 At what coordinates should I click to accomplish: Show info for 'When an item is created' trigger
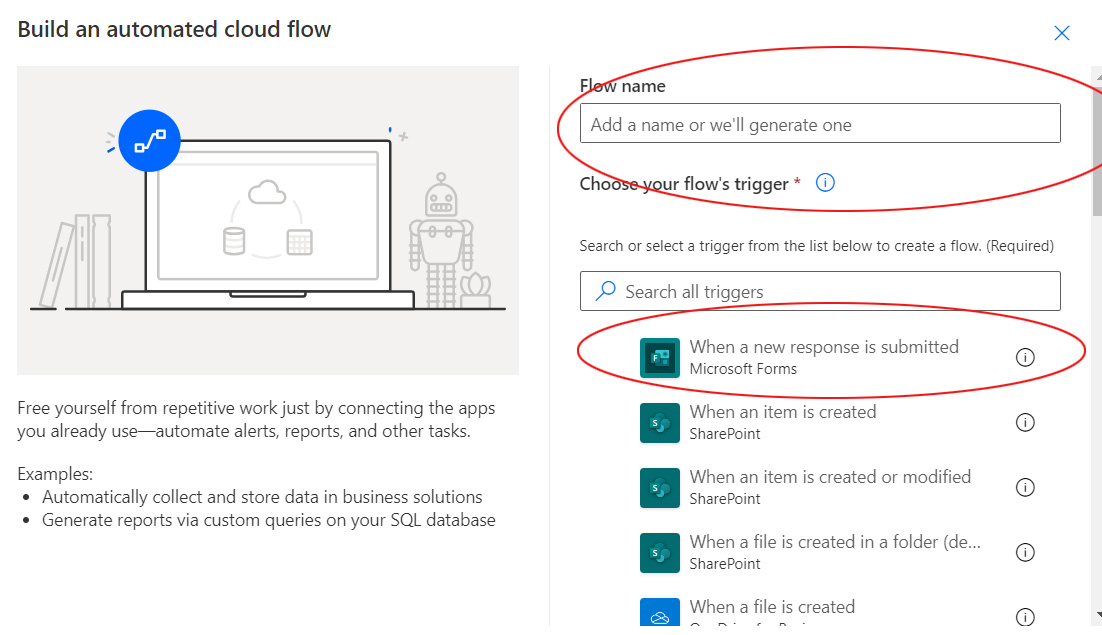coord(1025,423)
